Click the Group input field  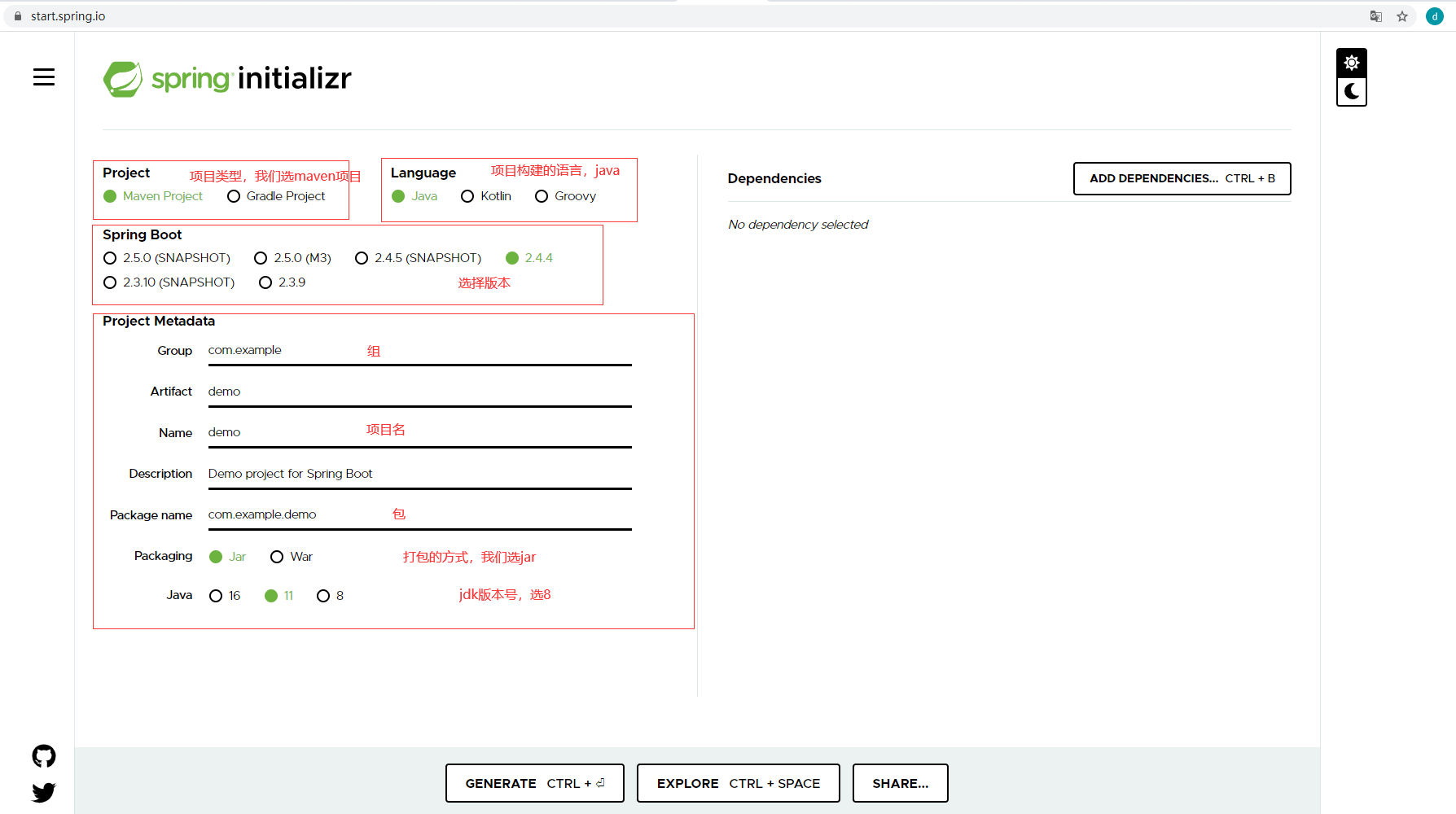point(420,351)
